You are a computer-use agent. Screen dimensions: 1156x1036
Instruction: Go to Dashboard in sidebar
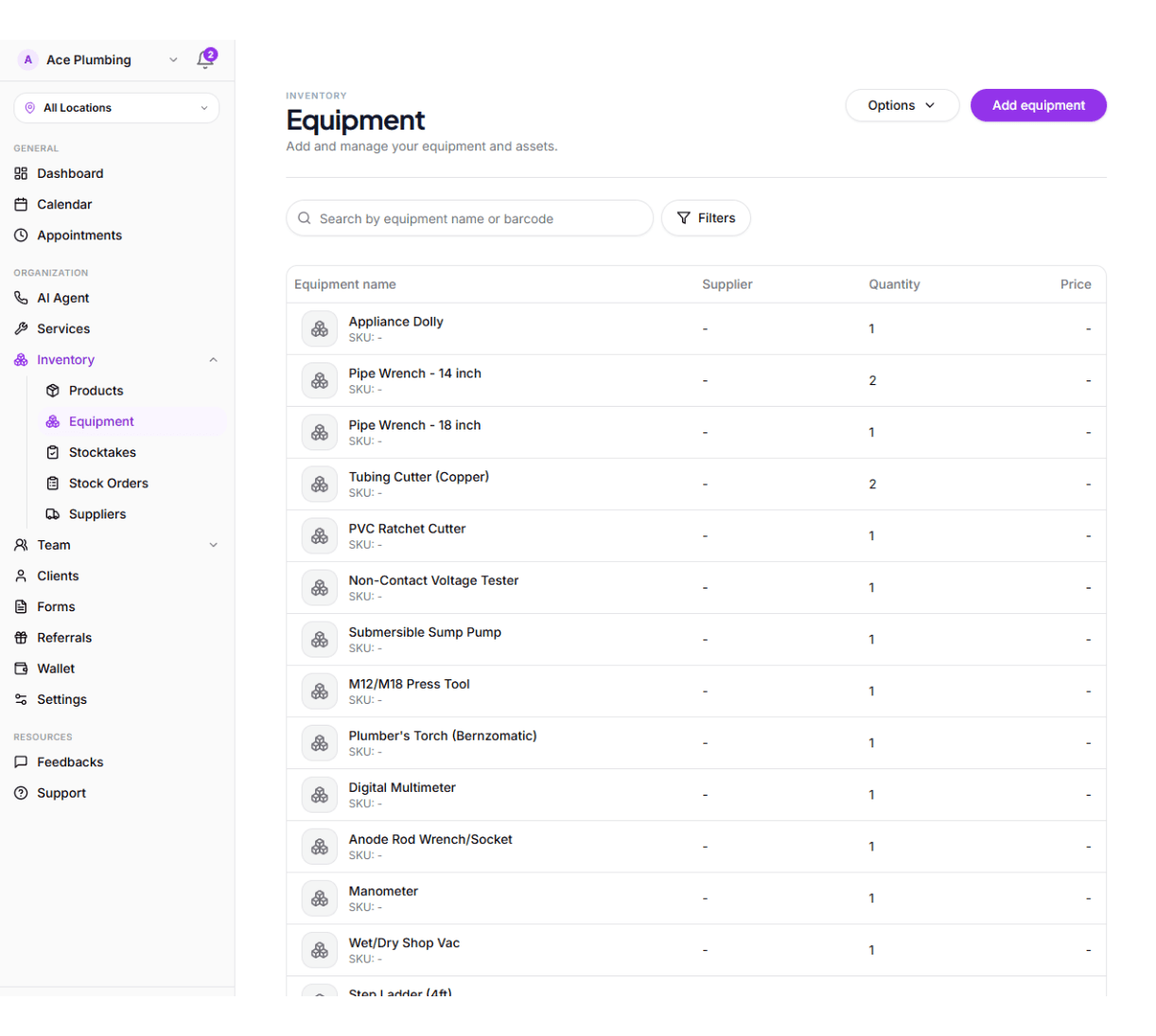coord(70,173)
